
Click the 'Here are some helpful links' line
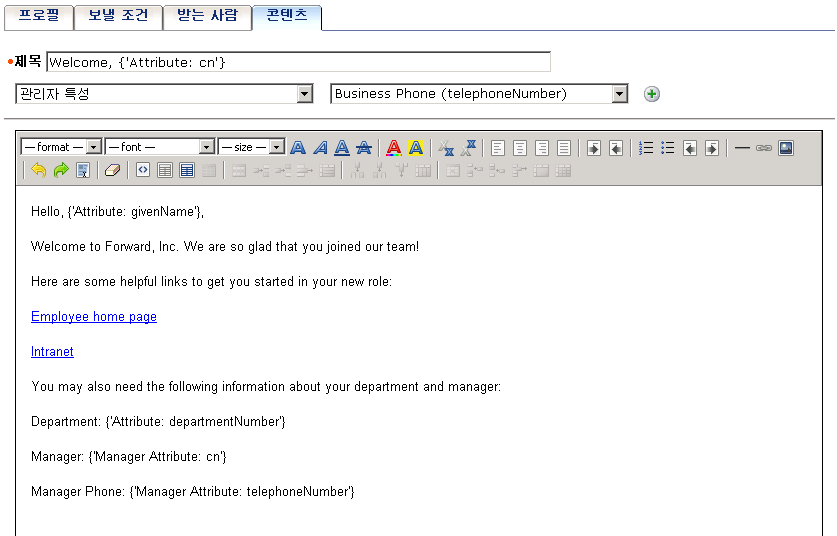(x=211, y=282)
